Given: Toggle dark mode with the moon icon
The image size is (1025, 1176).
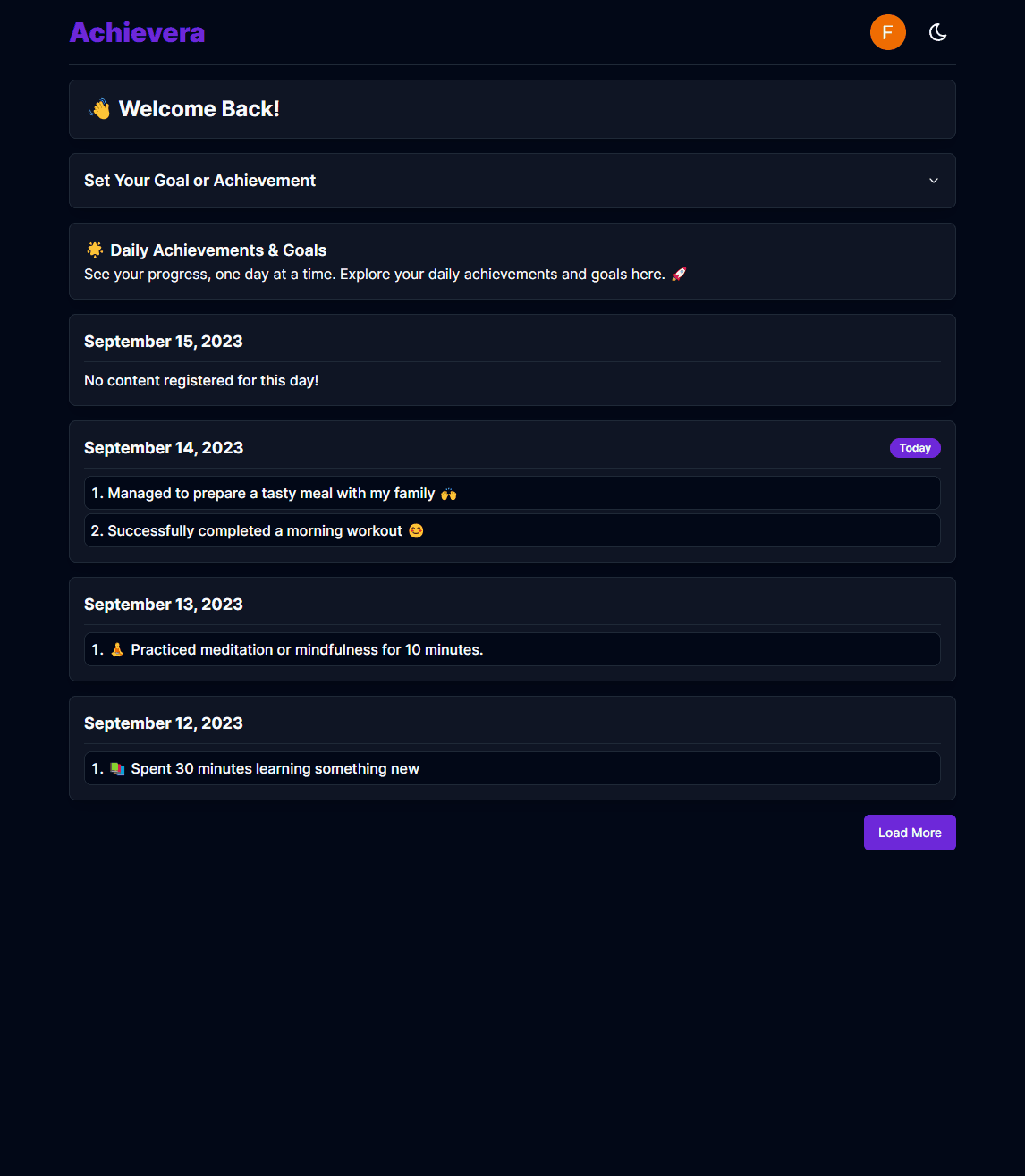Looking at the screenshot, I should click(937, 32).
